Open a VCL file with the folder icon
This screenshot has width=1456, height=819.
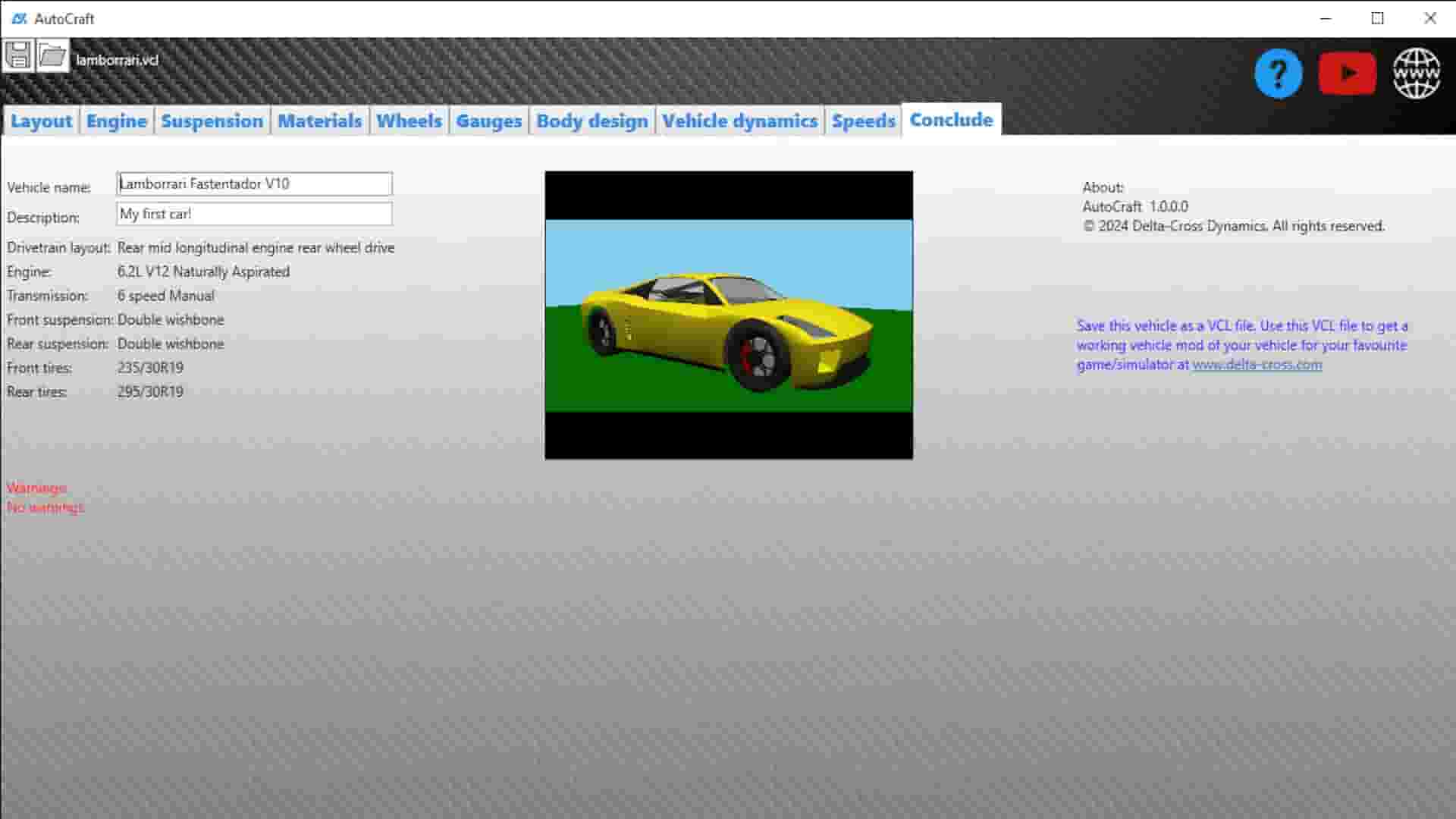point(52,57)
